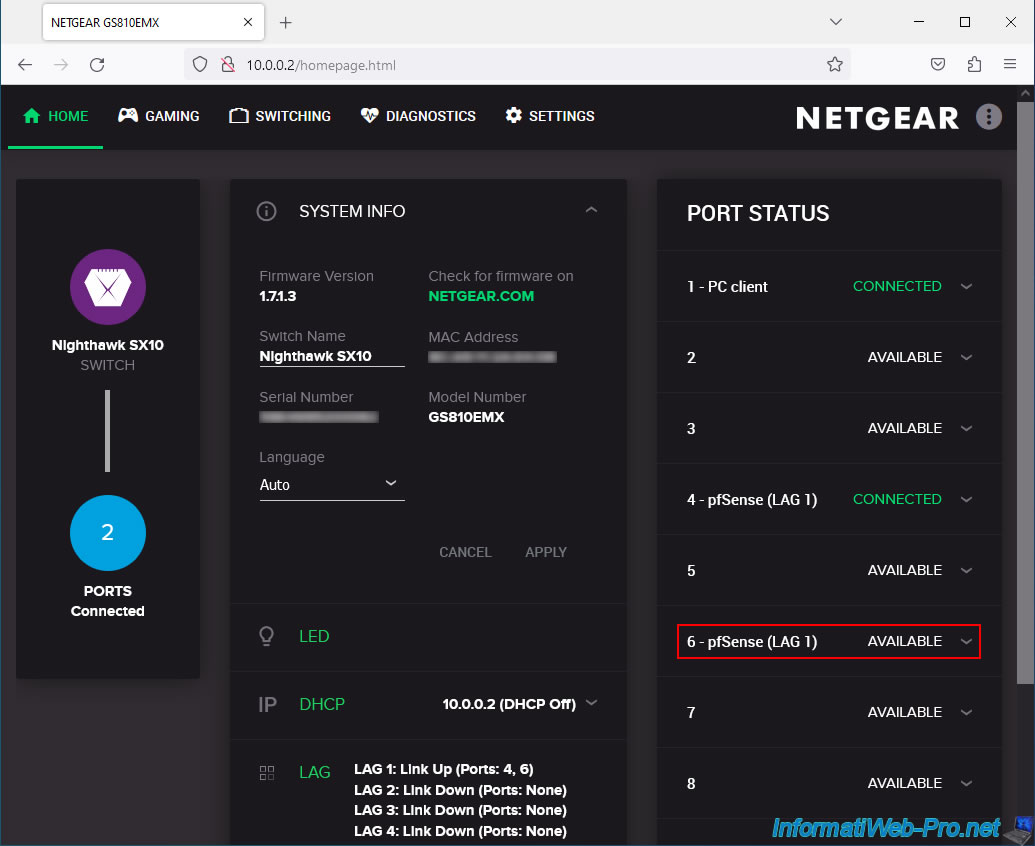Click the browser address bar URL

[x=321, y=65]
